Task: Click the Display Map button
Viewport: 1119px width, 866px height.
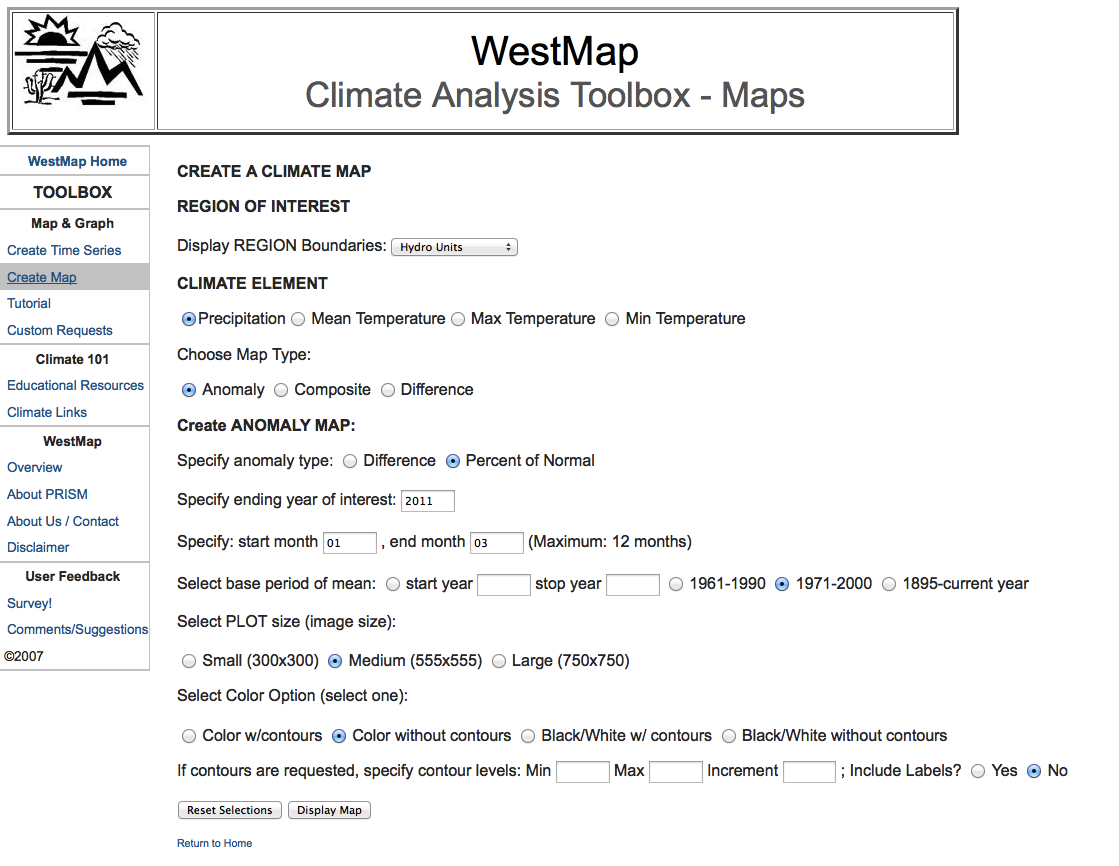Action: (329, 810)
